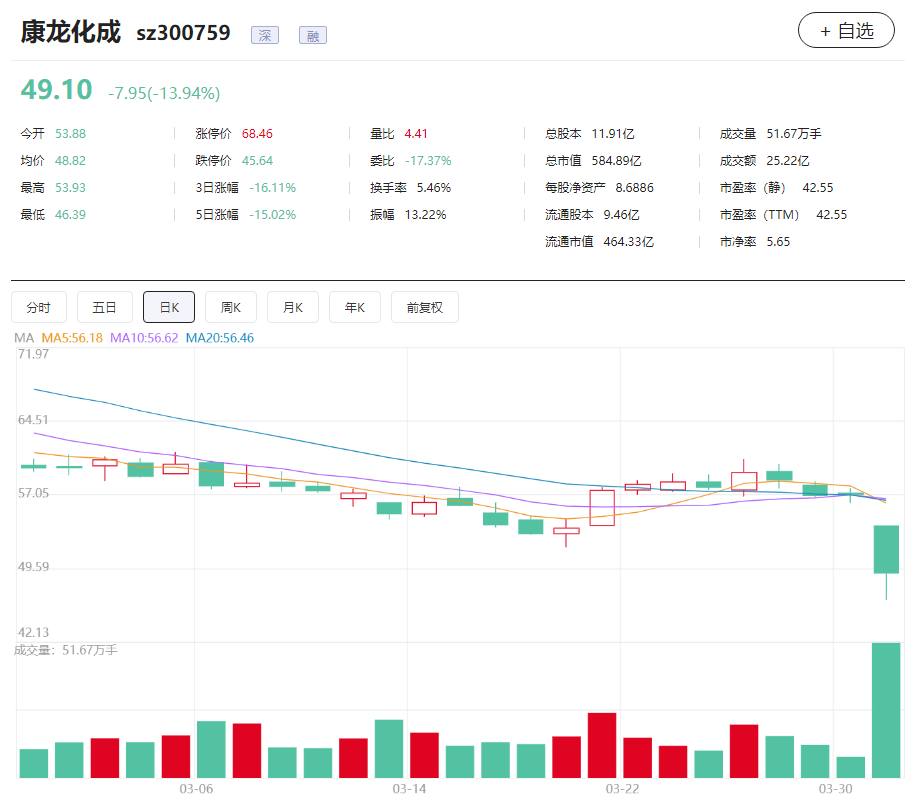Click the 5日涨幅 value -15.02%
The width and height of the screenshot is (920, 796).
click(272, 215)
